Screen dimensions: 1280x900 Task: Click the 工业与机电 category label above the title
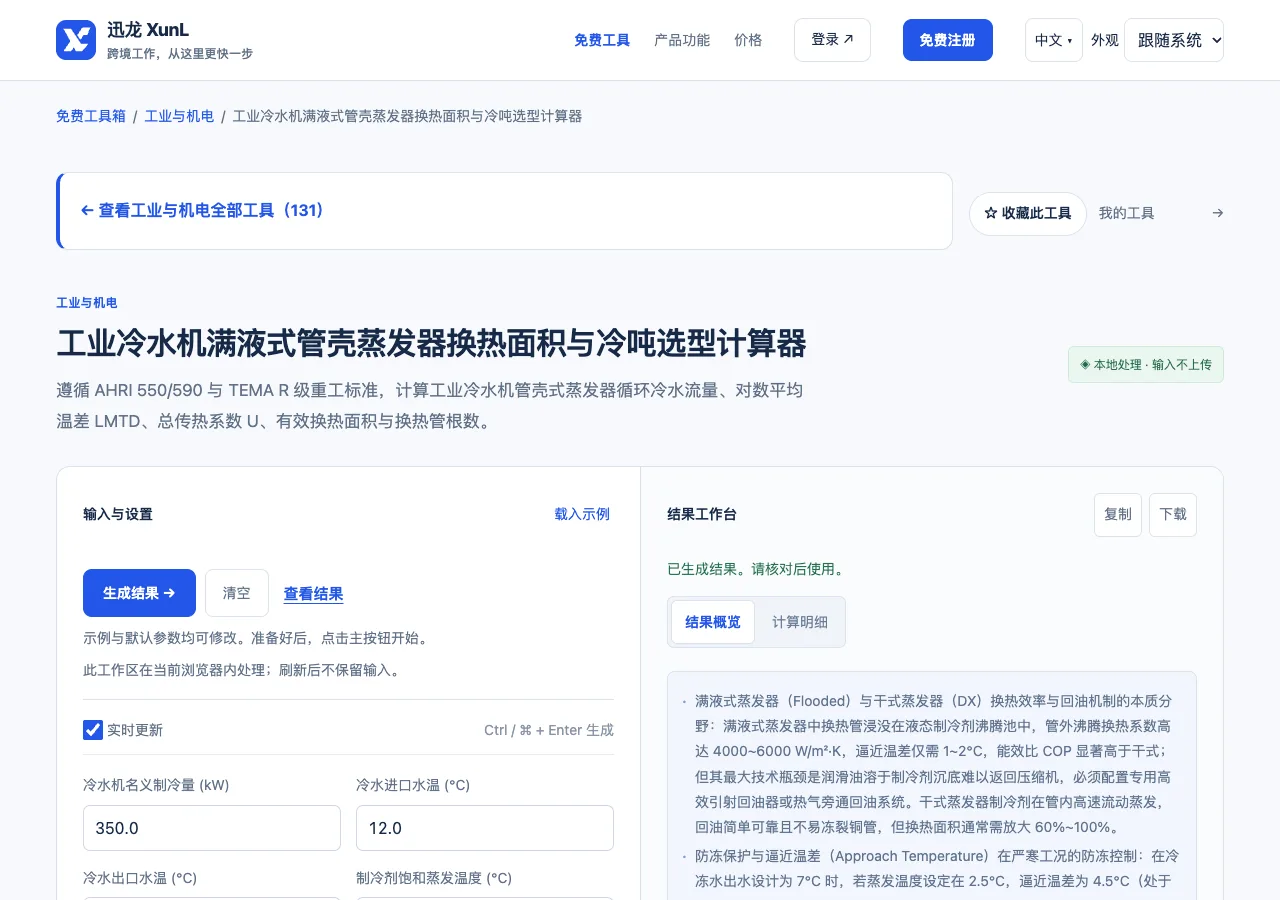coord(87,303)
